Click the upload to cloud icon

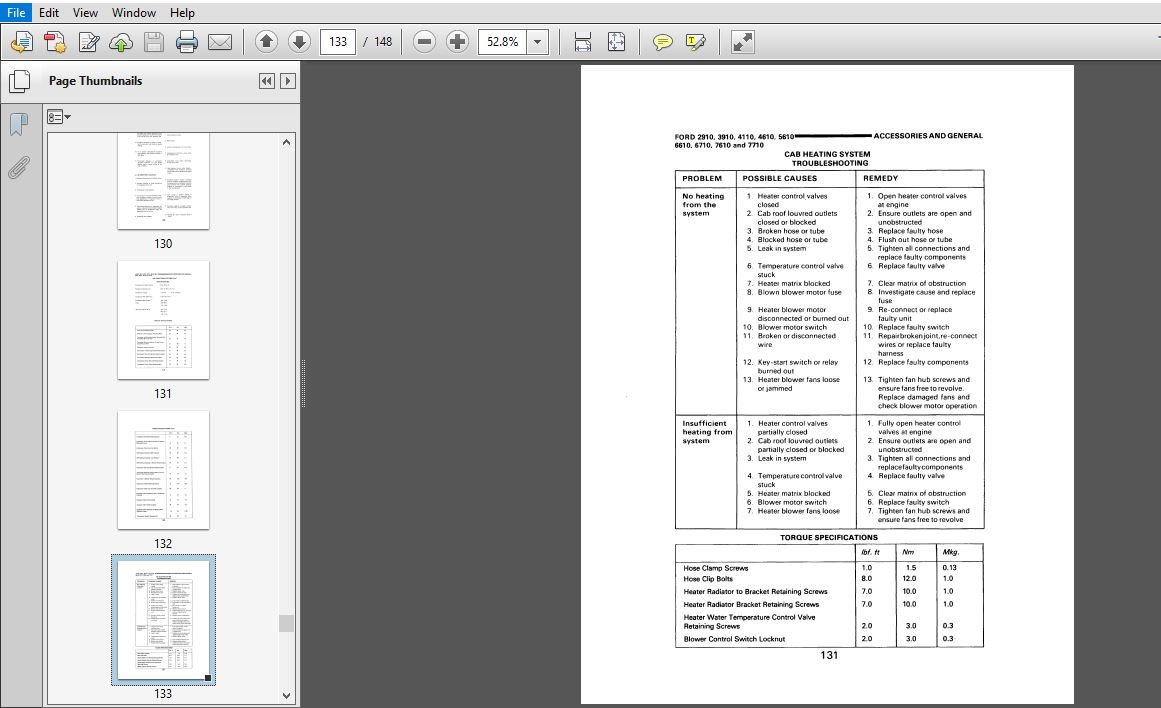(121, 42)
